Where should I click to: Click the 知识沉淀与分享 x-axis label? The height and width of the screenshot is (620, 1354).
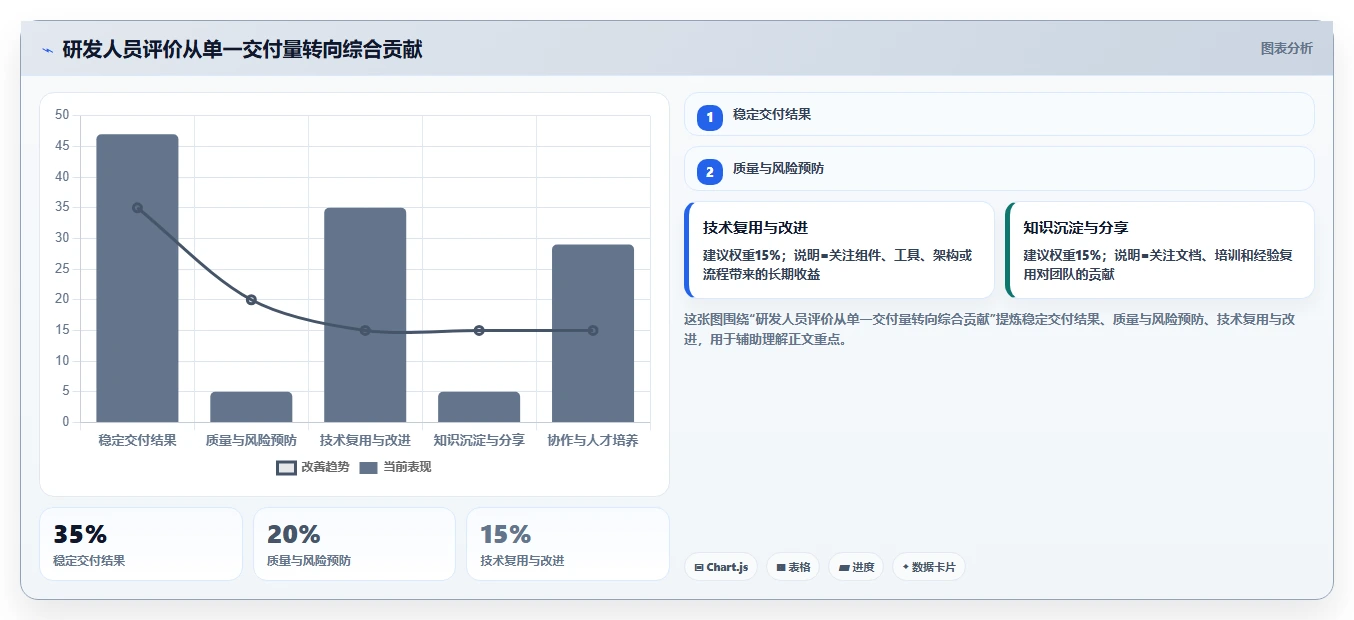point(479,440)
